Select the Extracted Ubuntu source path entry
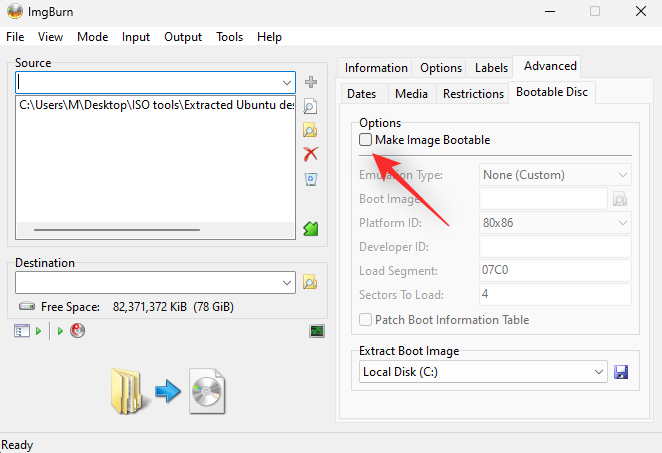Screen dimensions: 662x453 (155, 105)
